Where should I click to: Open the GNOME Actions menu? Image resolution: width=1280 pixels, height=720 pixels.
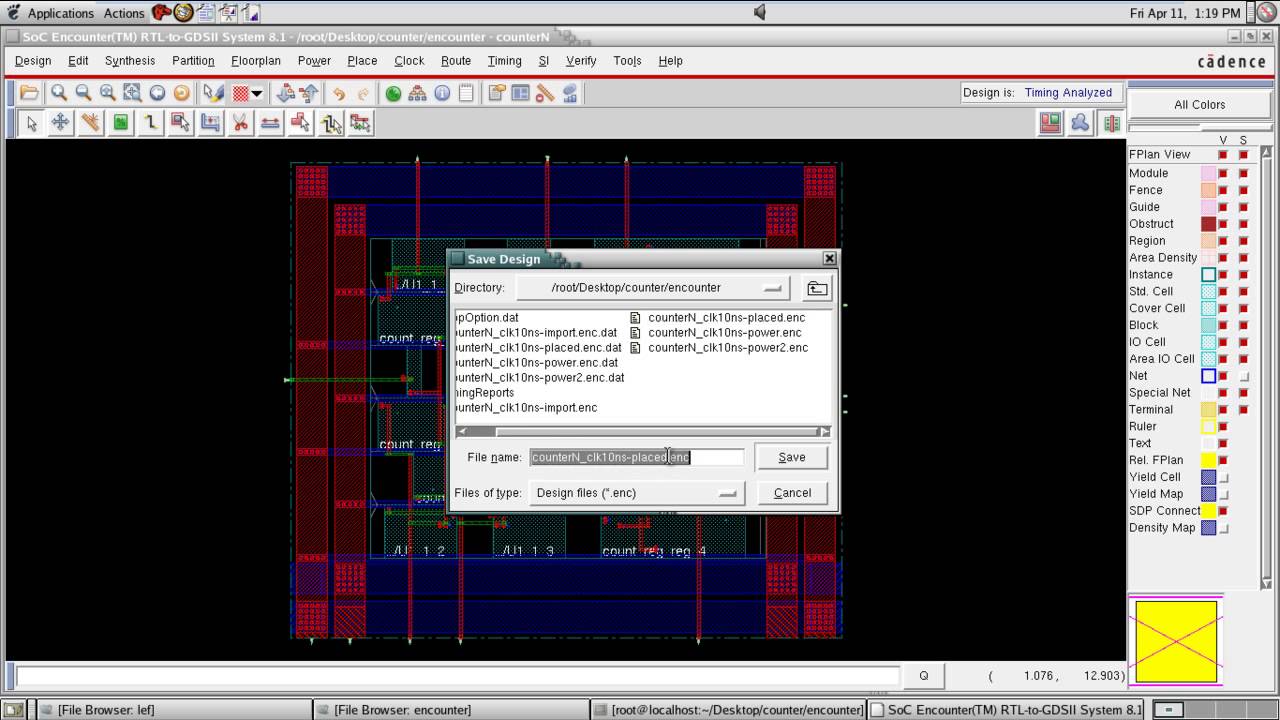124,13
